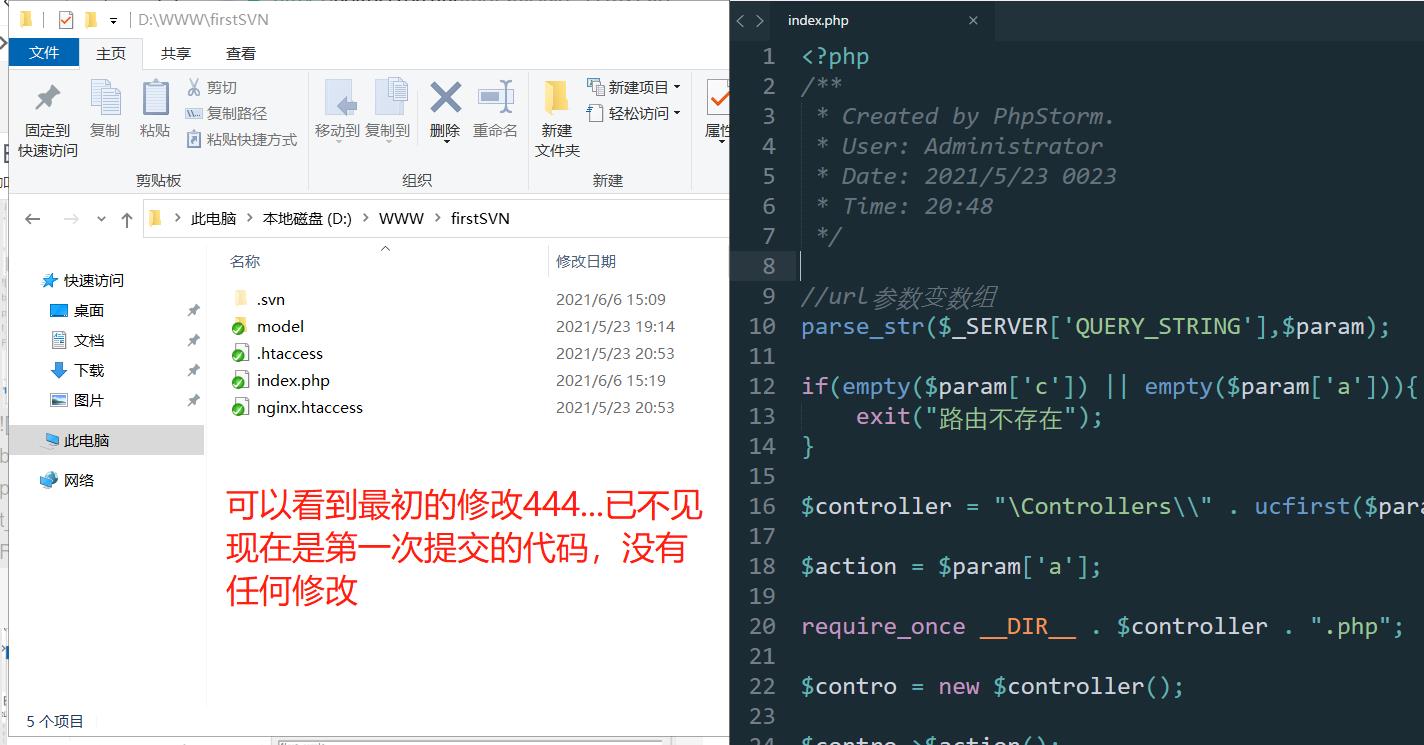Click the next-tab arrow in Sublime editor

click(x=760, y=20)
